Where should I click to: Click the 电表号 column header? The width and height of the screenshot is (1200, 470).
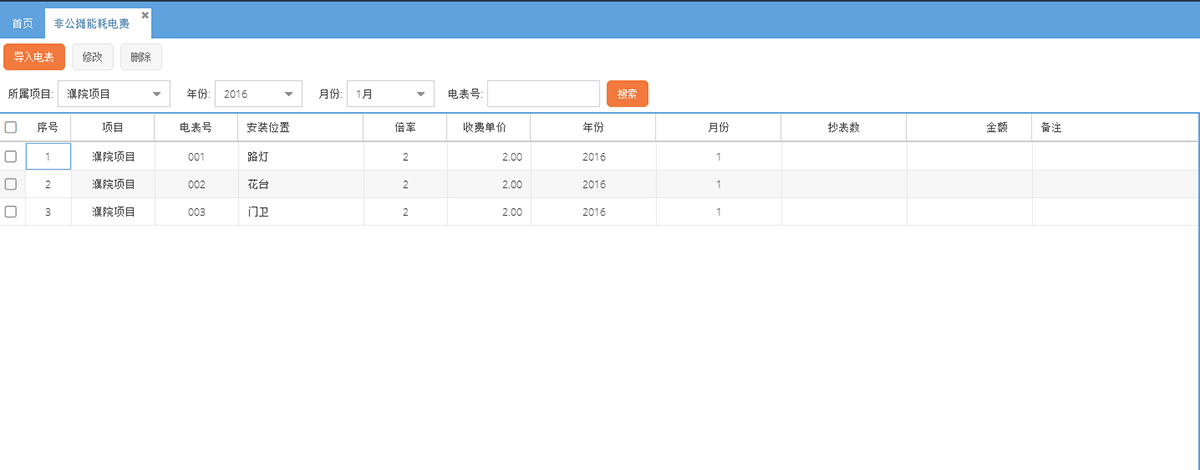[196, 128]
